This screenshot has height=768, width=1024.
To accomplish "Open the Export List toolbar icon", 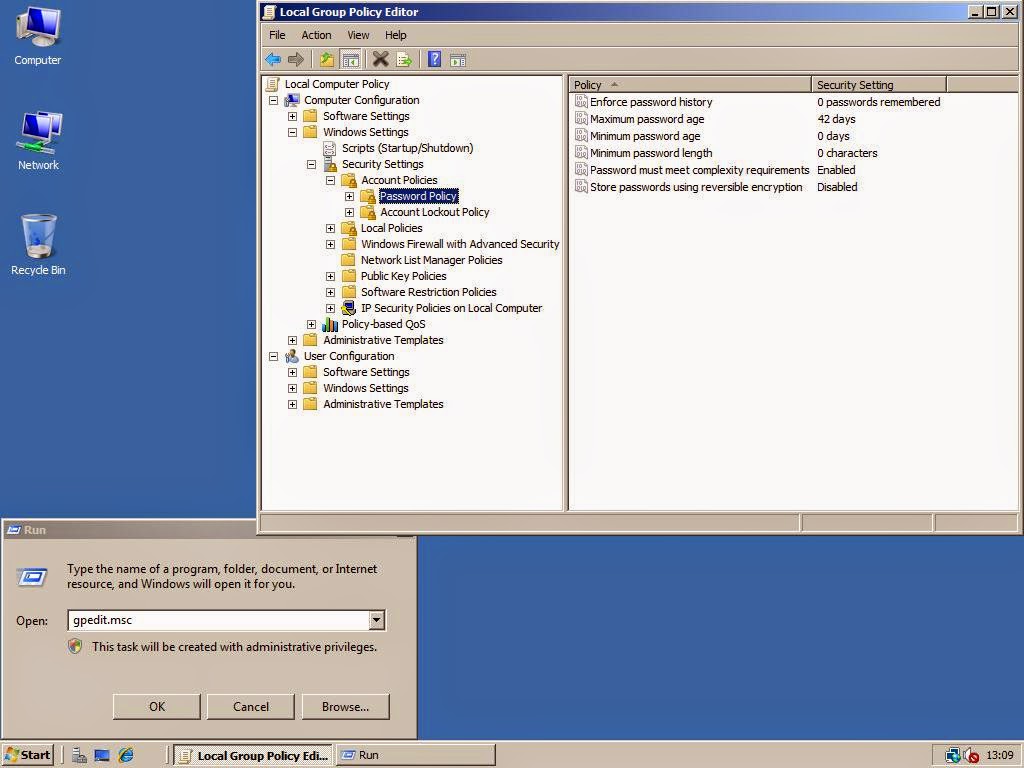I will point(403,59).
